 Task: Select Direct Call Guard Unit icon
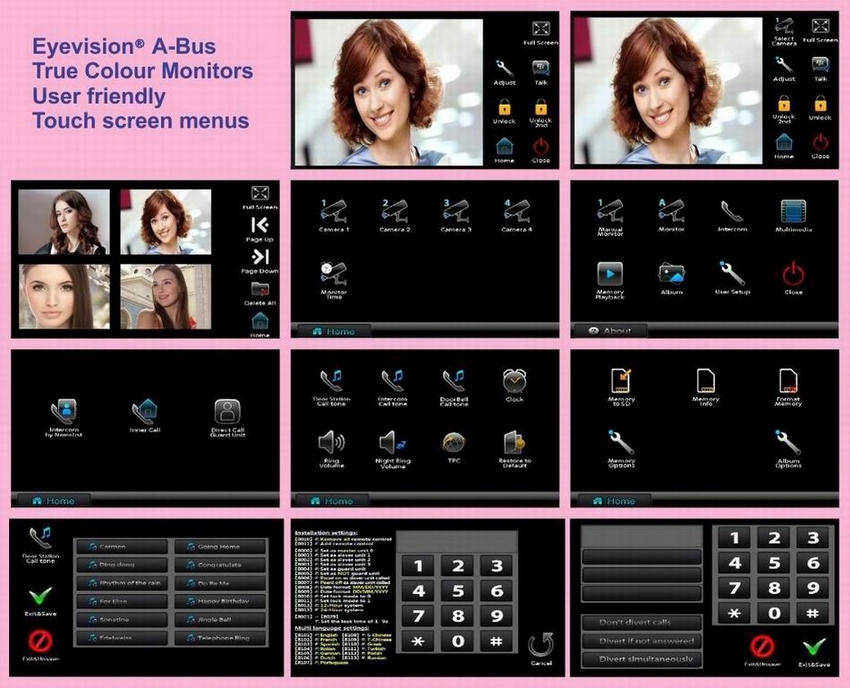(228, 412)
